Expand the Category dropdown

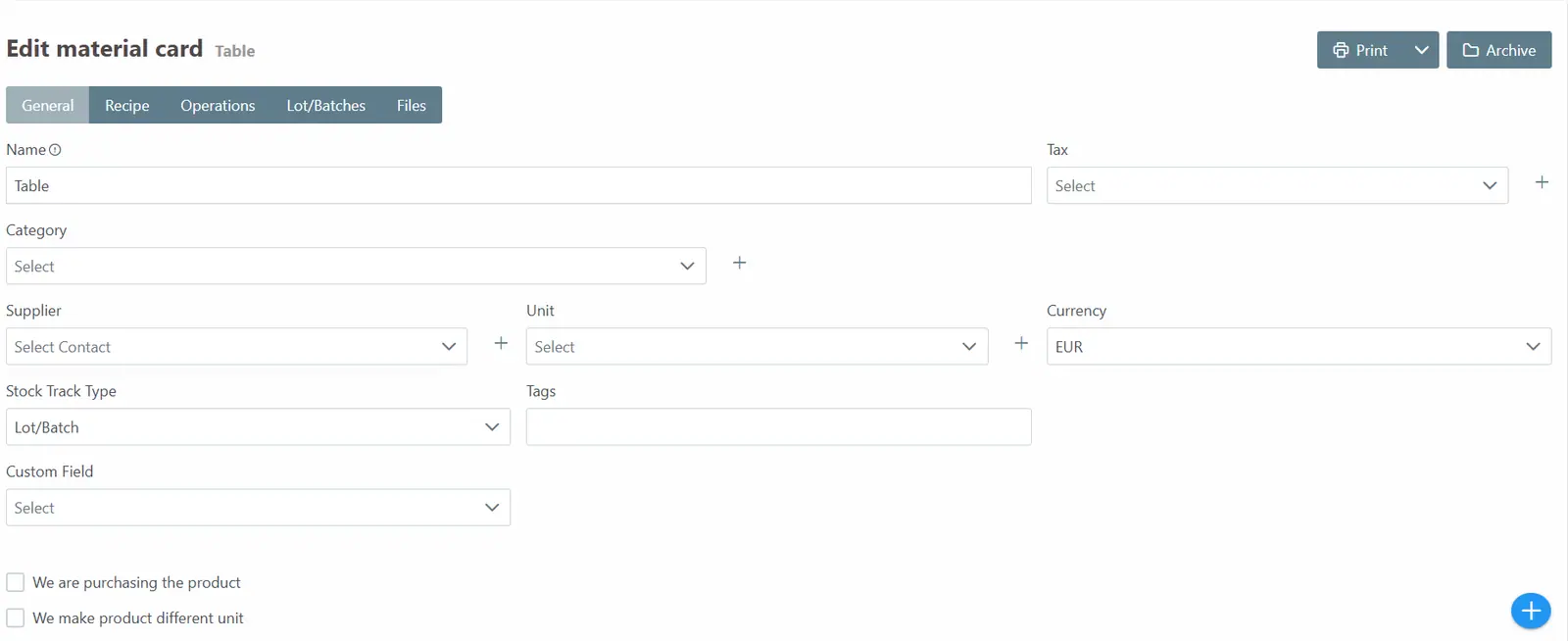[x=356, y=266]
